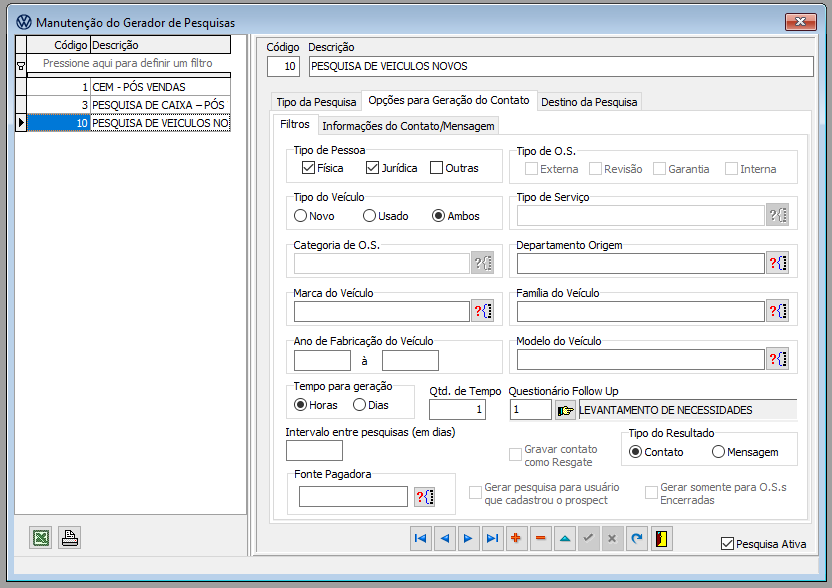Open Marca do Veículo lookup
832x588 pixels.
483,311
